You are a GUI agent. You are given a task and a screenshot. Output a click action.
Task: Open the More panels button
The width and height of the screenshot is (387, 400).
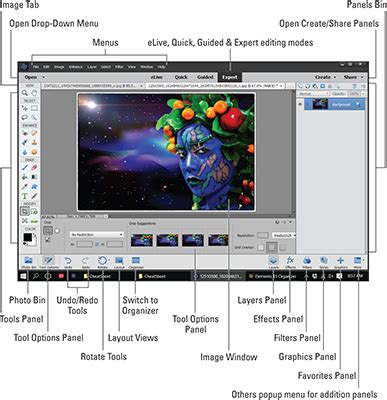357,262
